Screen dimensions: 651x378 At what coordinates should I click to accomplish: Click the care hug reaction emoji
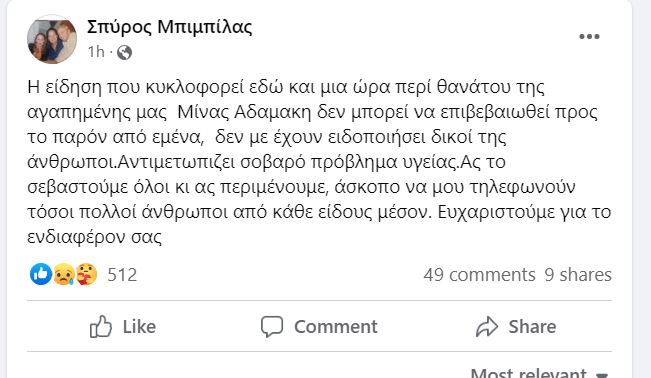86,274
